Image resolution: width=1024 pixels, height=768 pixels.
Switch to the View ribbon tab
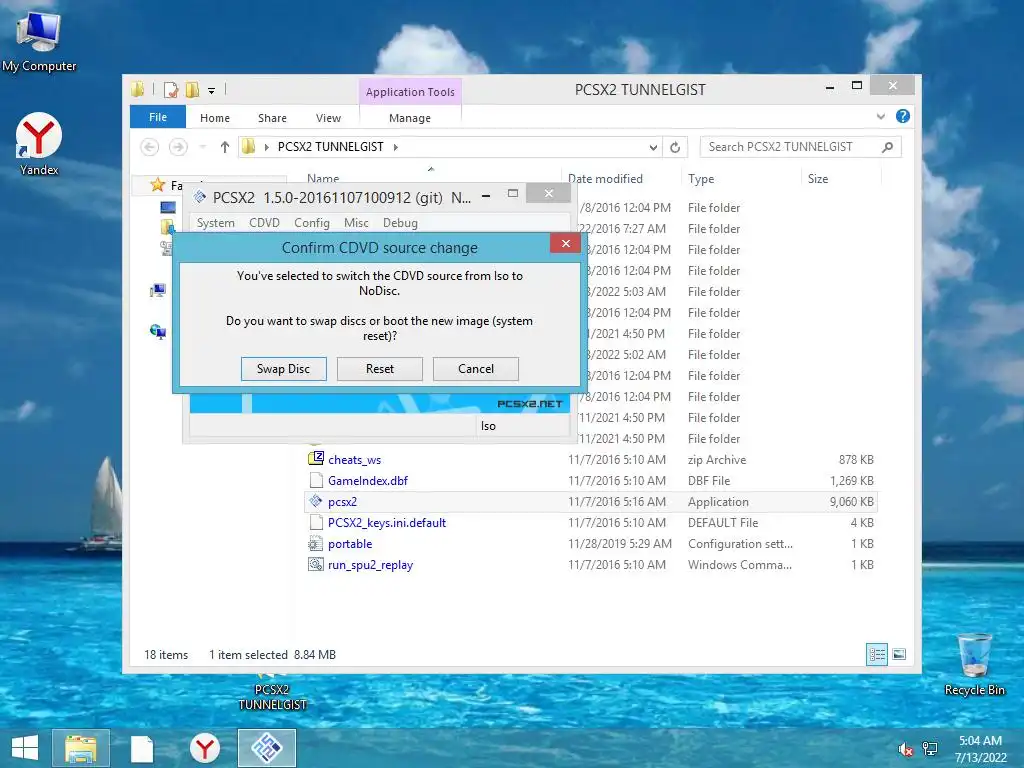click(x=328, y=118)
